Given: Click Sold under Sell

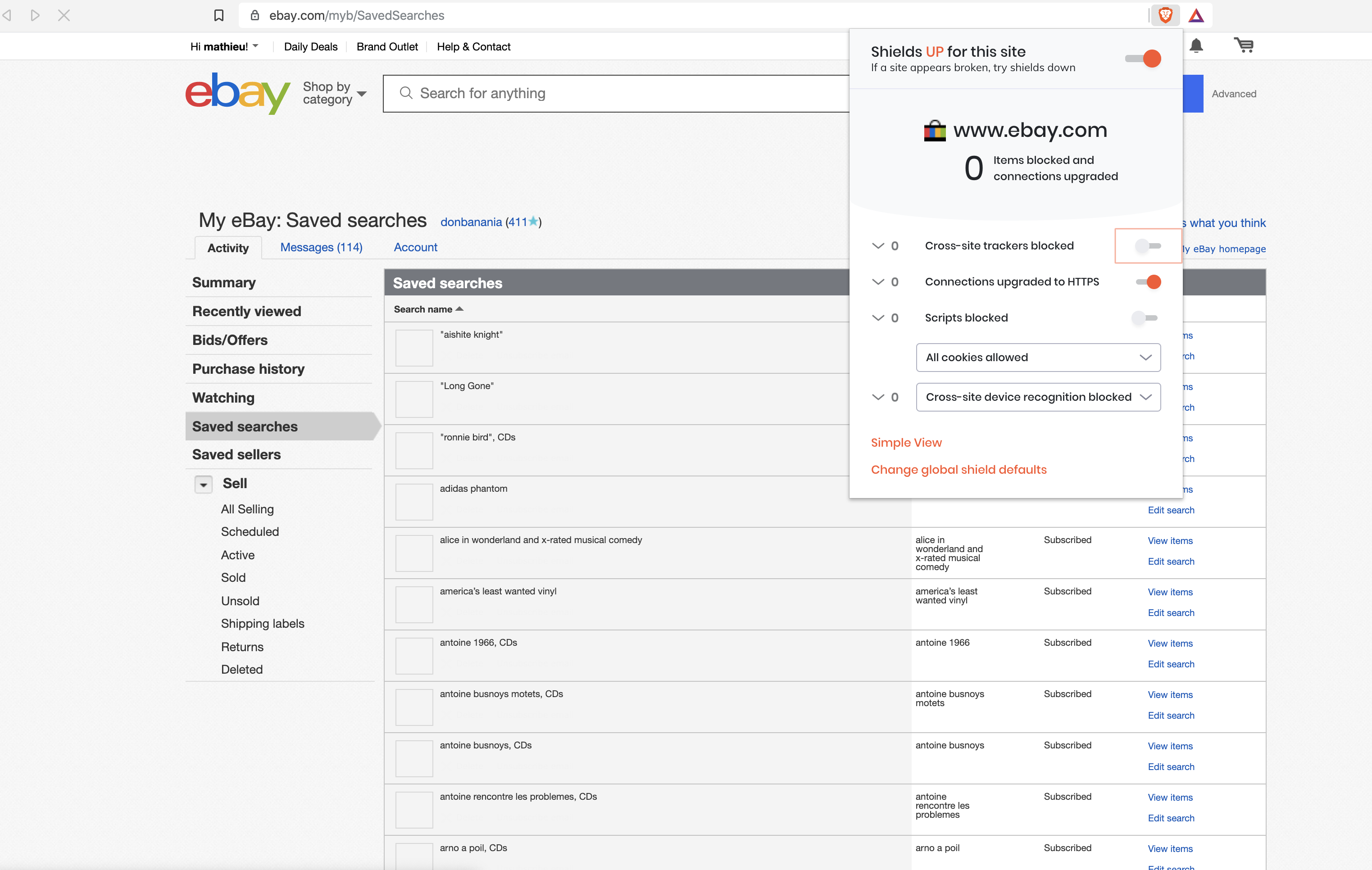Looking at the screenshot, I should tap(233, 577).
